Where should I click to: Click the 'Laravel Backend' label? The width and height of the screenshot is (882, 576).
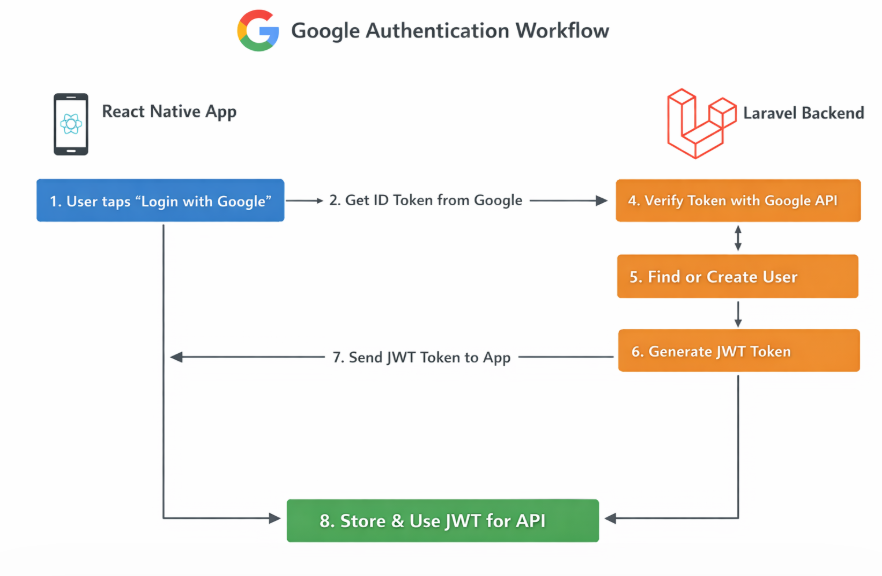804,113
